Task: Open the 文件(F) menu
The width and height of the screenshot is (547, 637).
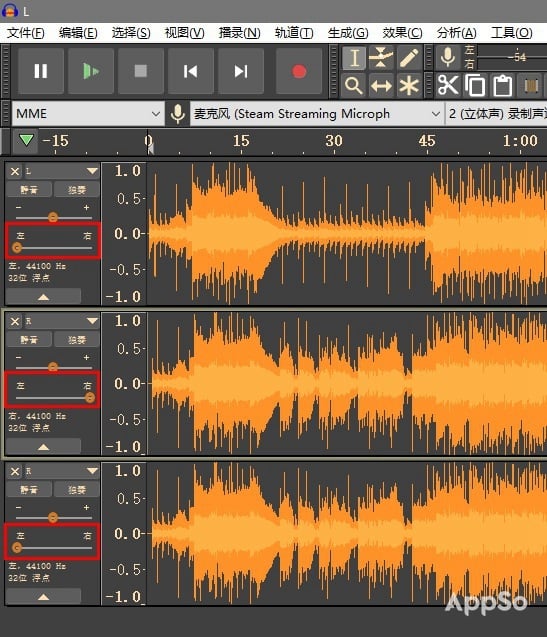Action: point(26,33)
